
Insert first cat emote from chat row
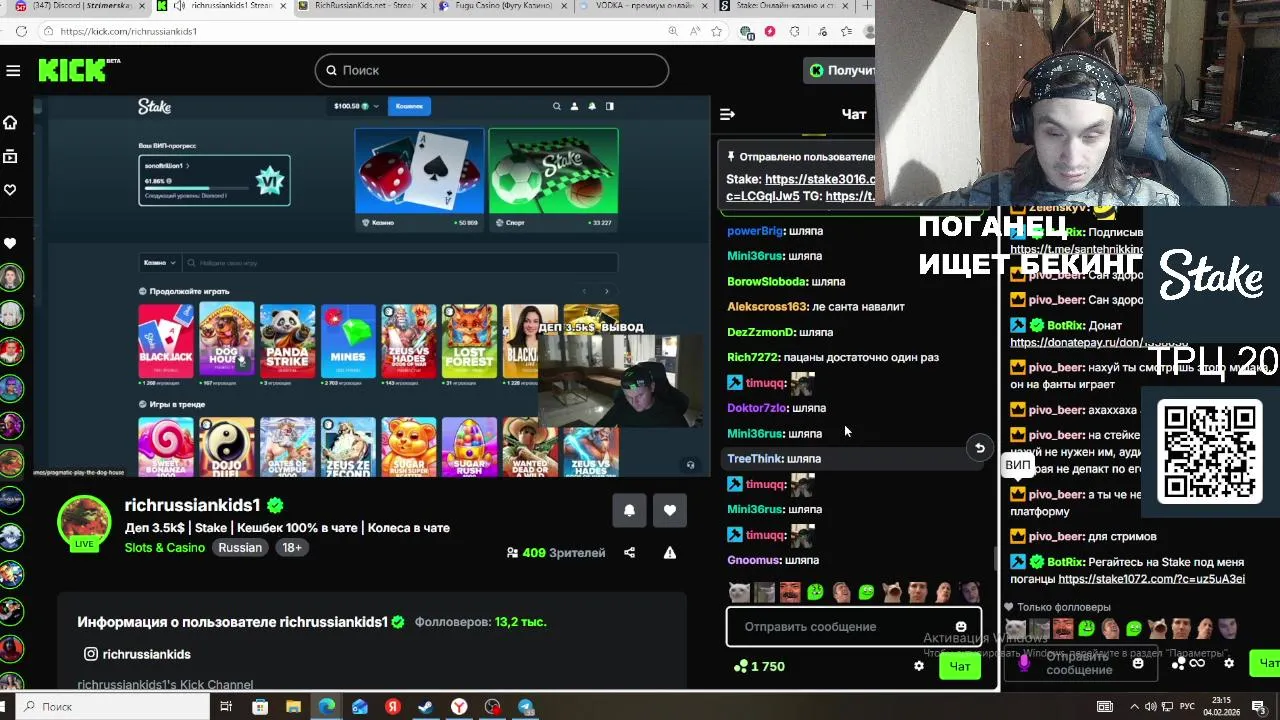point(739,592)
